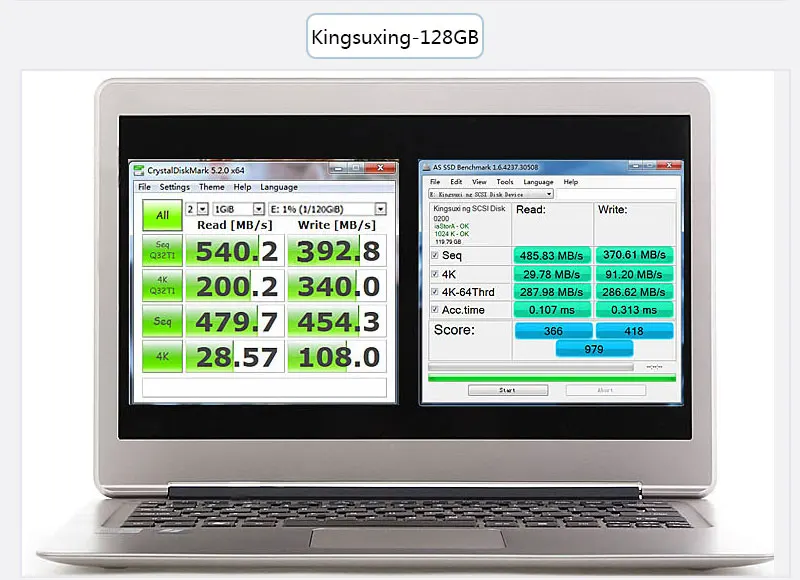Click the 29.78 MB/s 4K read value
Image resolution: width=800 pixels, height=580 pixels.
(552, 274)
